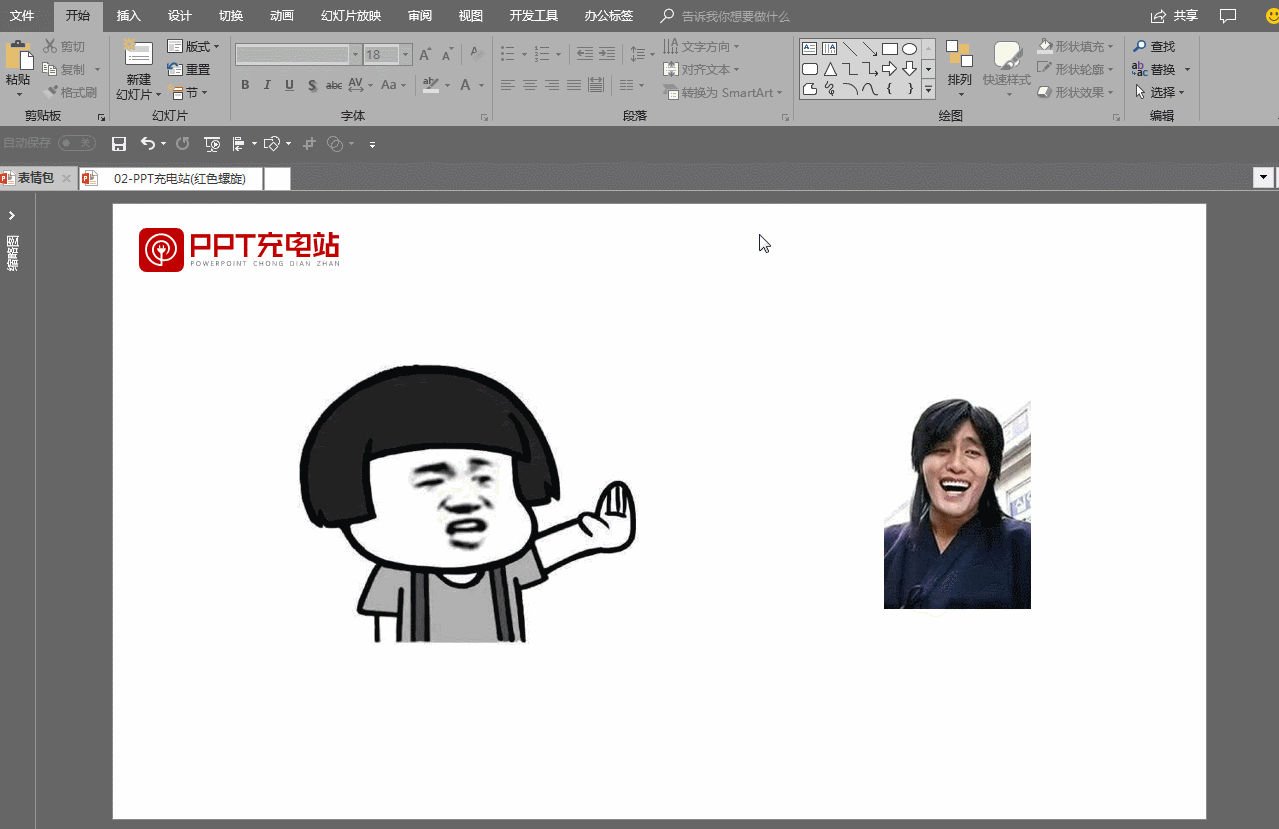Toggle the AutoSave (自动保存) switch
Image resolution: width=1279 pixels, height=829 pixels.
point(75,144)
